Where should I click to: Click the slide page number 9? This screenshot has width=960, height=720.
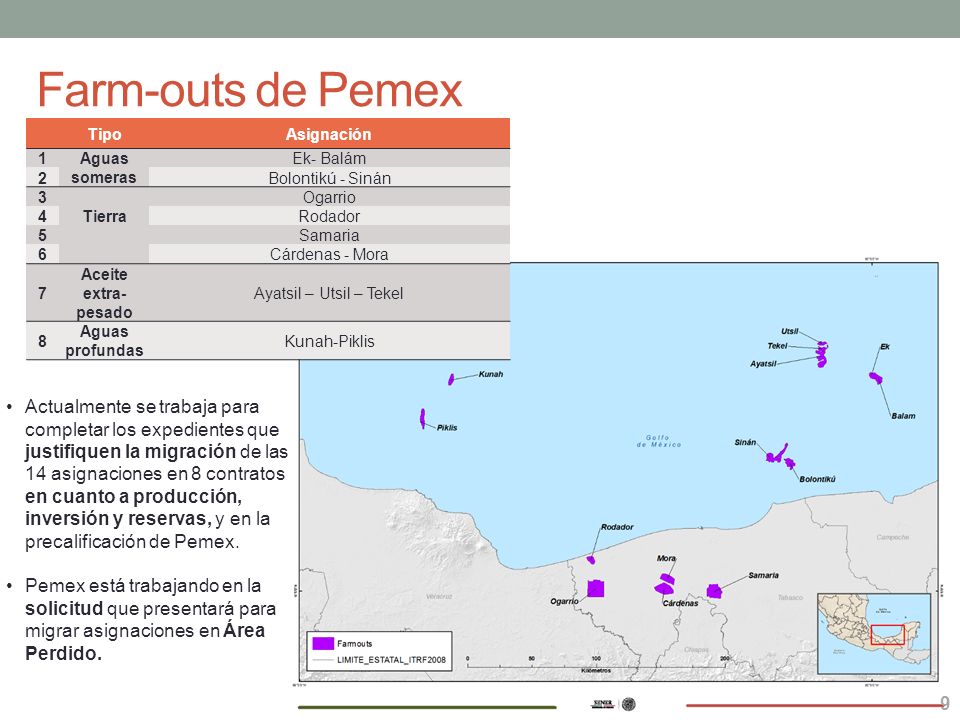pos(945,702)
